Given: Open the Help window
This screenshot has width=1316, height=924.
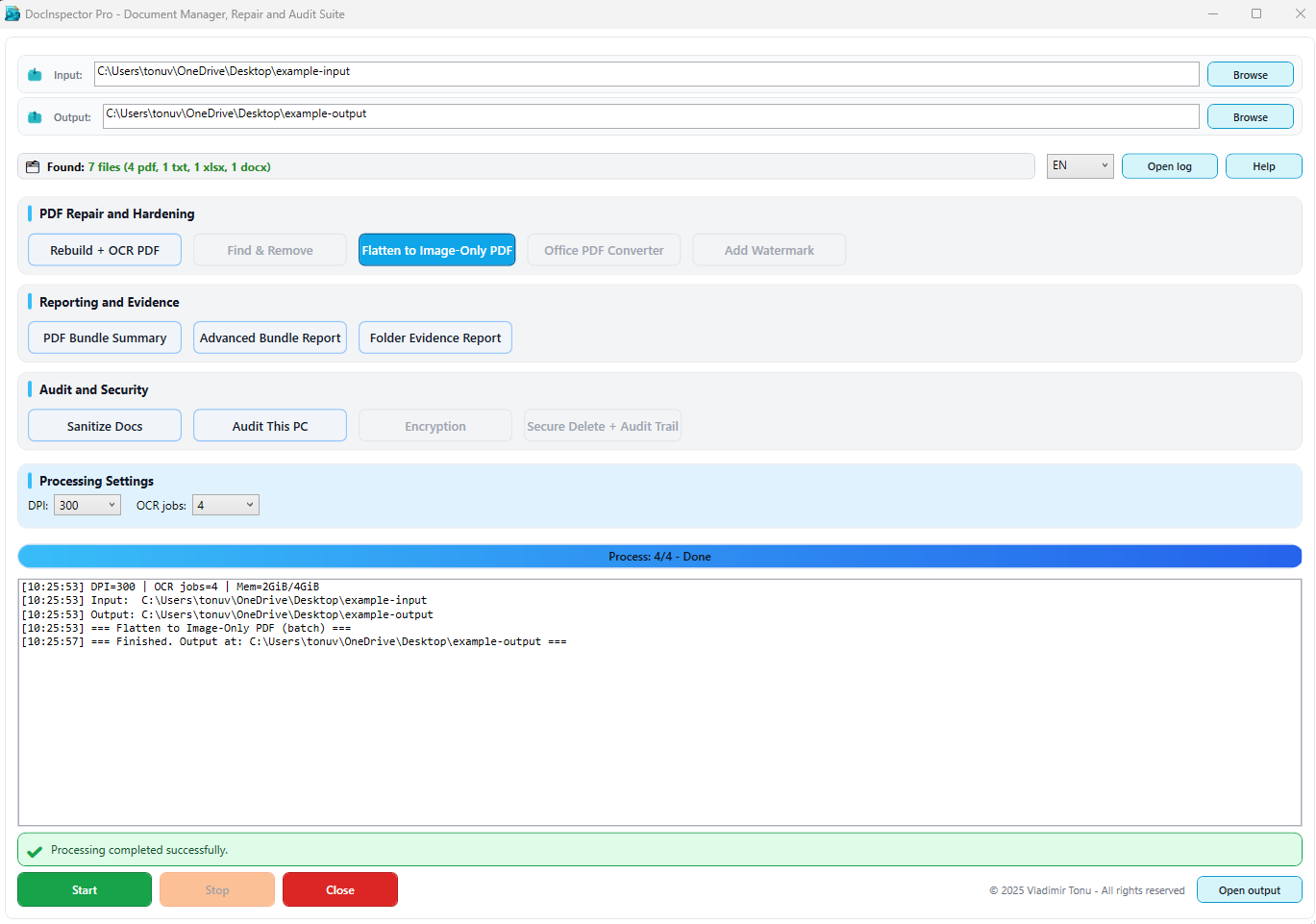Looking at the screenshot, I should click(1263, 165).
